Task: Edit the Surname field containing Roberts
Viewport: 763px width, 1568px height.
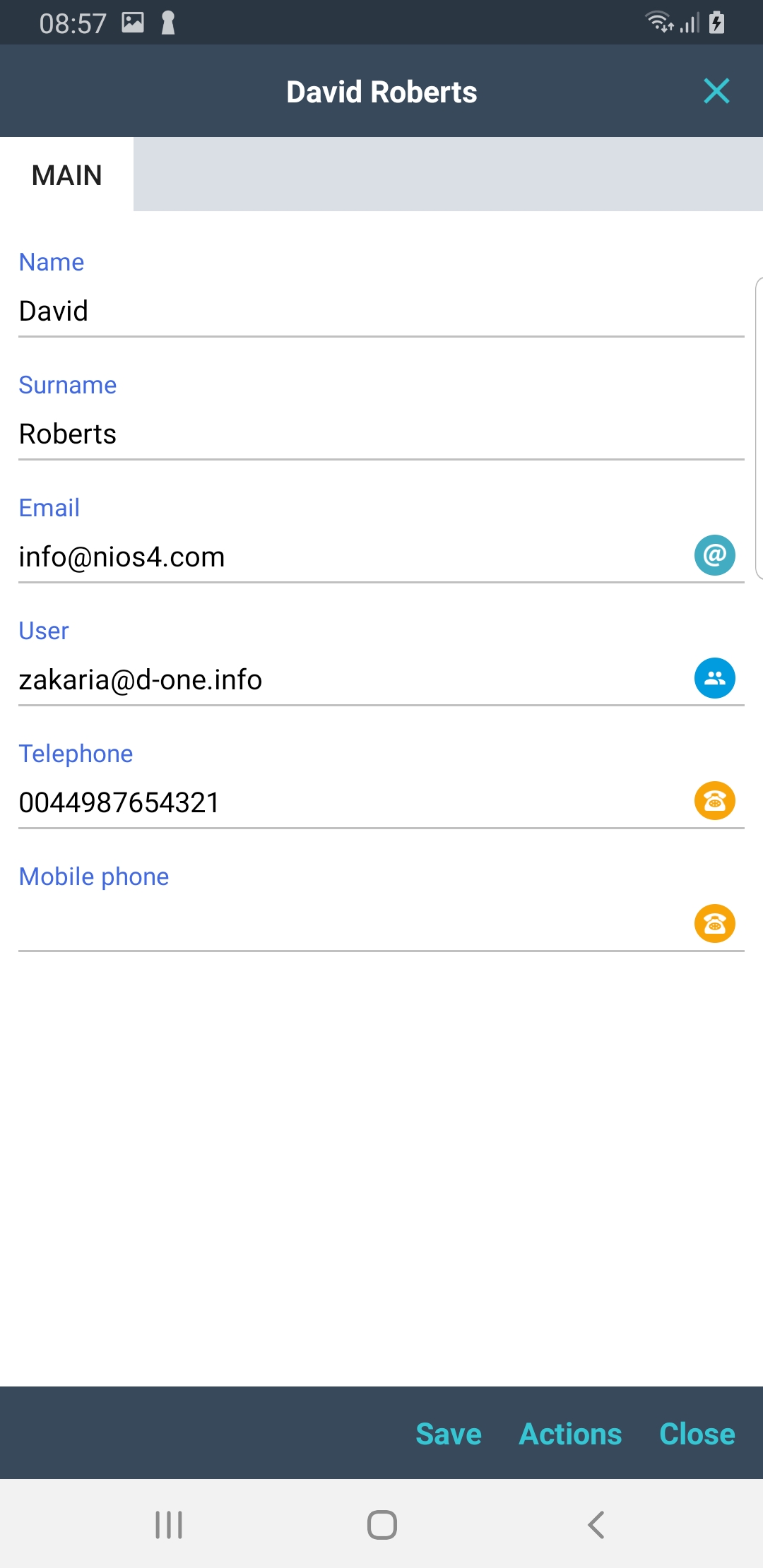Action: (353, 434)
